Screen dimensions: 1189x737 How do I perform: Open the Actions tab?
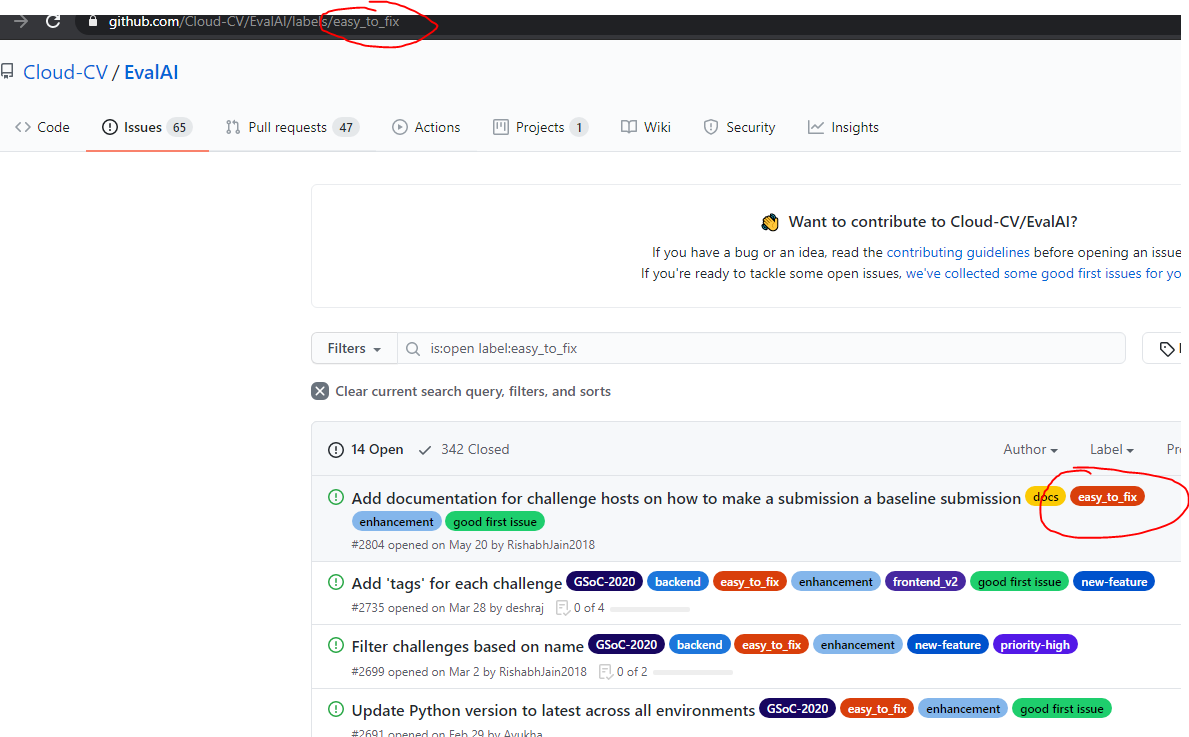(x=426, y=127)
